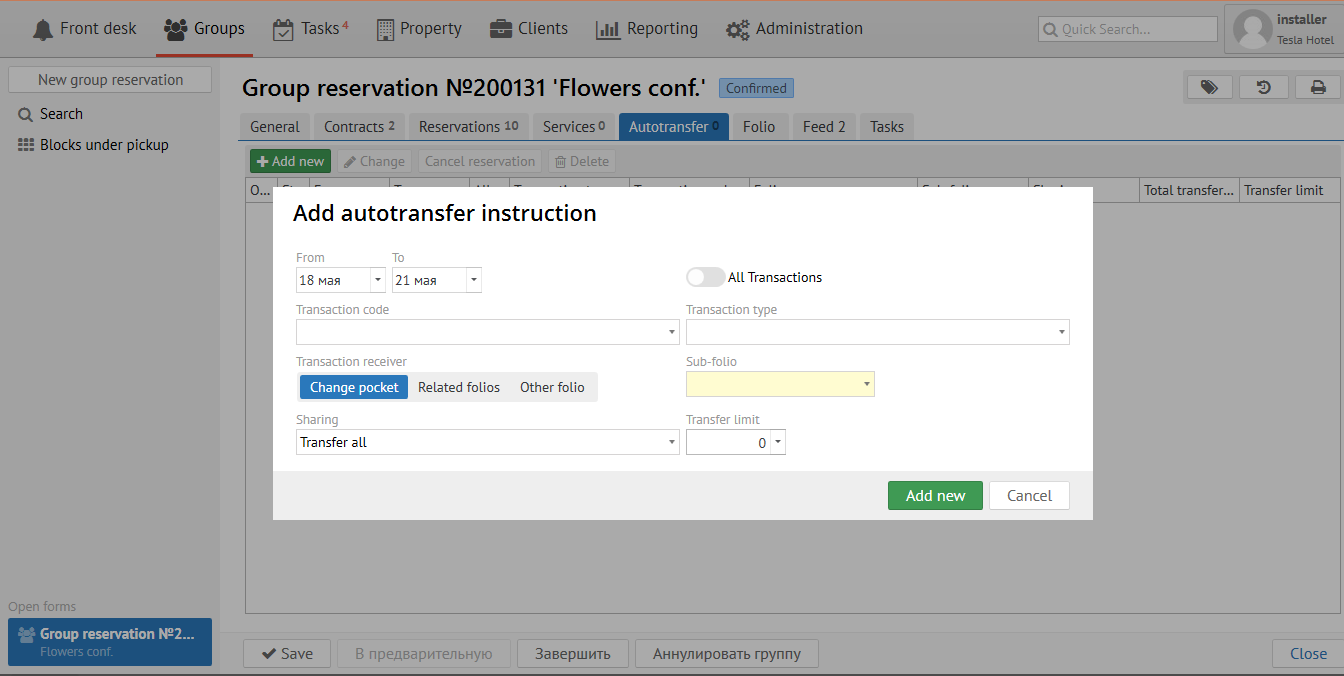Click the Search magnifier in sidebar
The width and height of the screenshot is (1344, 676).
coord(26,115)
